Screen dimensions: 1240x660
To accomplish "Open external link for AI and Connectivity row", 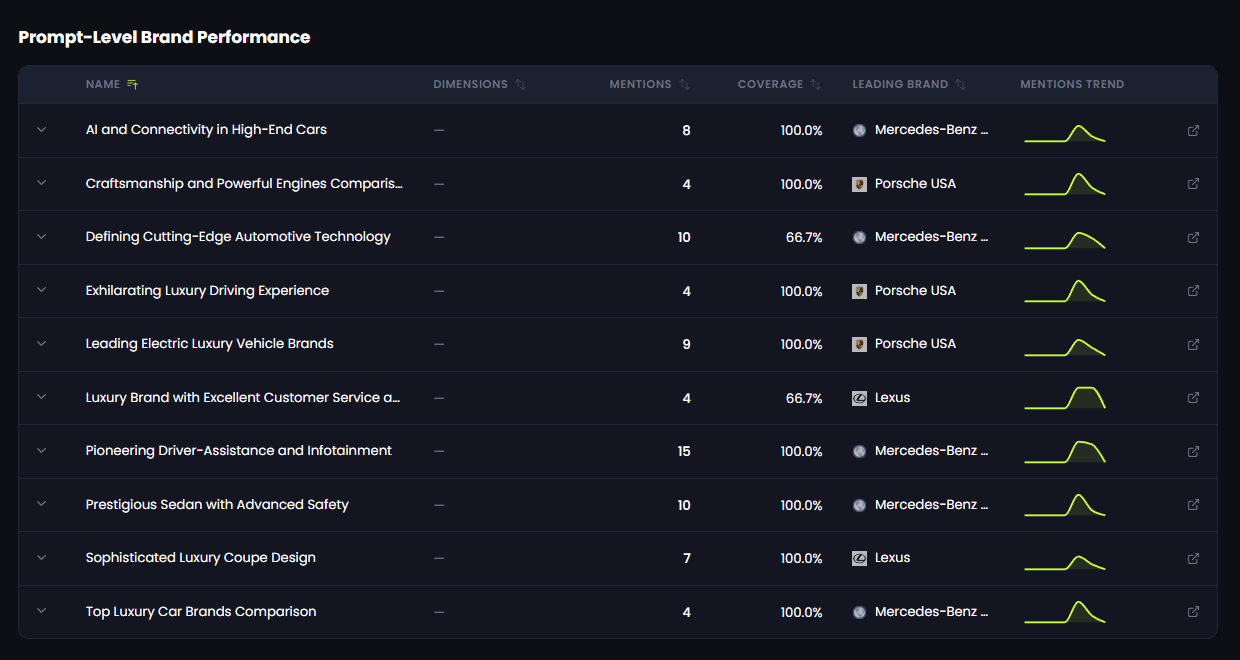I will click(x=1193, y=131).
